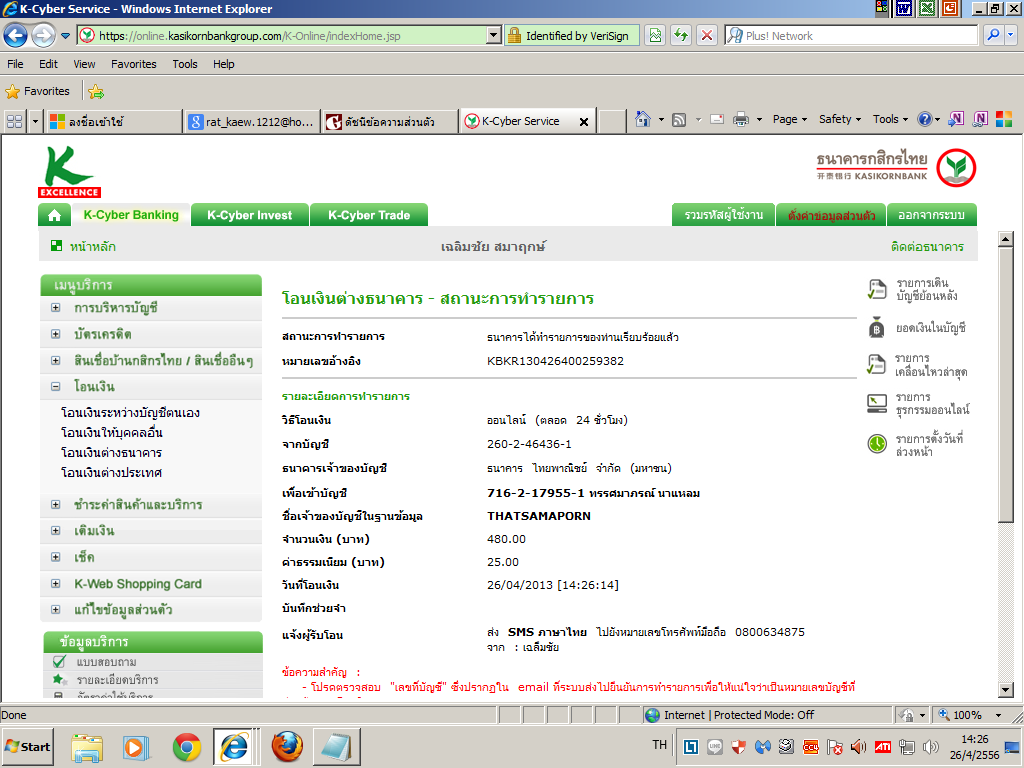Expand สินเชื่อบ้านกสิกรไทย menu section
This screenshot has height=768, width=1024.
56,360
